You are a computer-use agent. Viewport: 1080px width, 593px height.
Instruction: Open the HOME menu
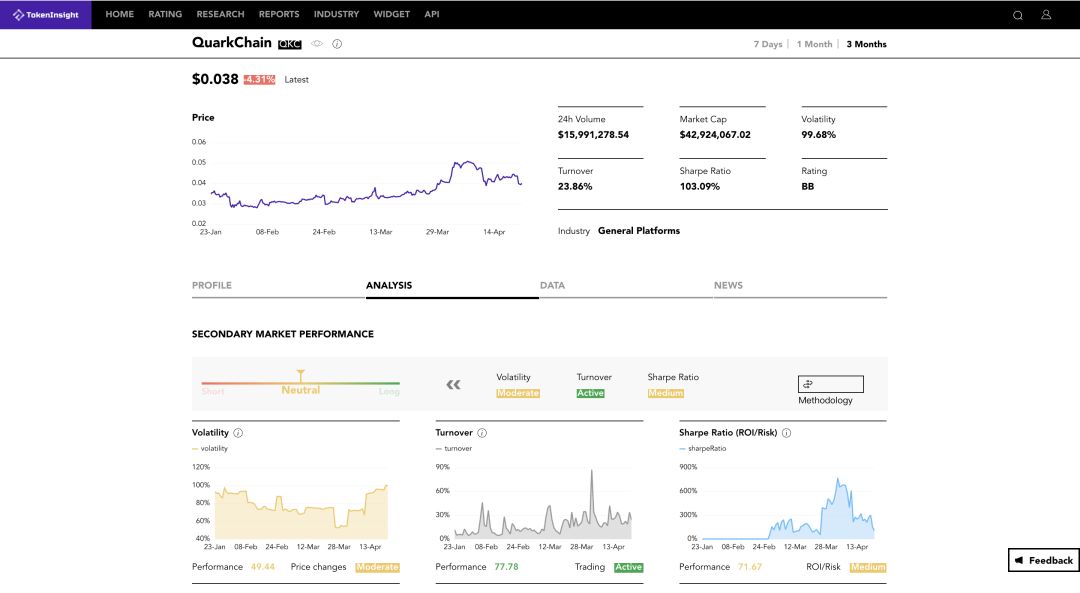click(120, 14)
